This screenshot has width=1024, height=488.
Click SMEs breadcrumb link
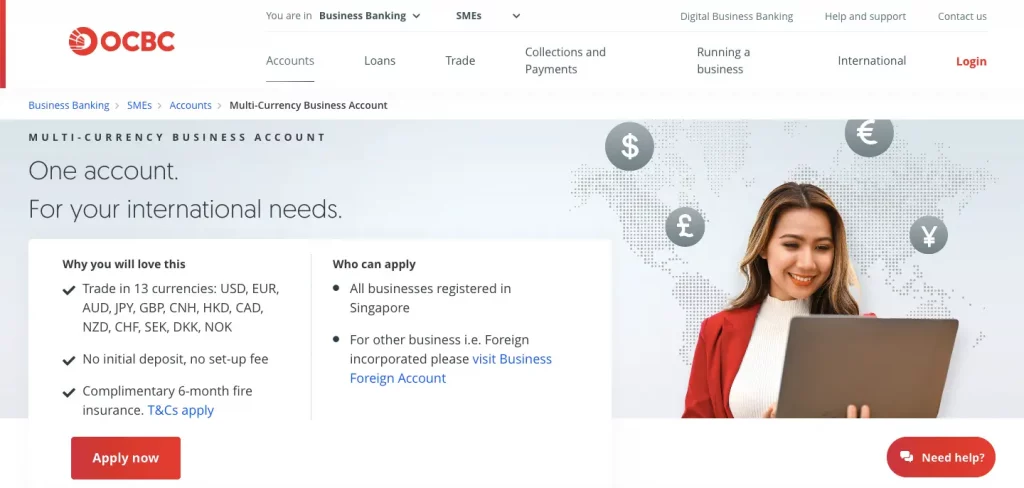(x=139, y=105)
